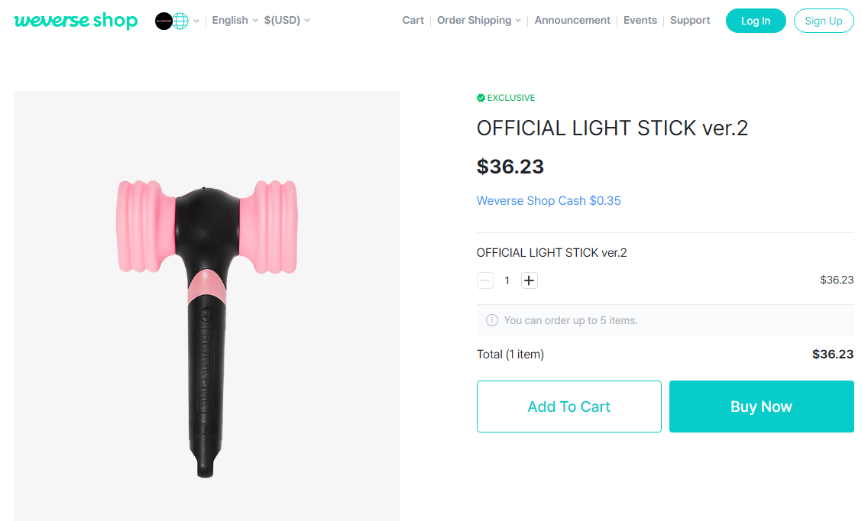Add the light stick to cart
Screen dimensions: 862x521
tap(569, 407)
